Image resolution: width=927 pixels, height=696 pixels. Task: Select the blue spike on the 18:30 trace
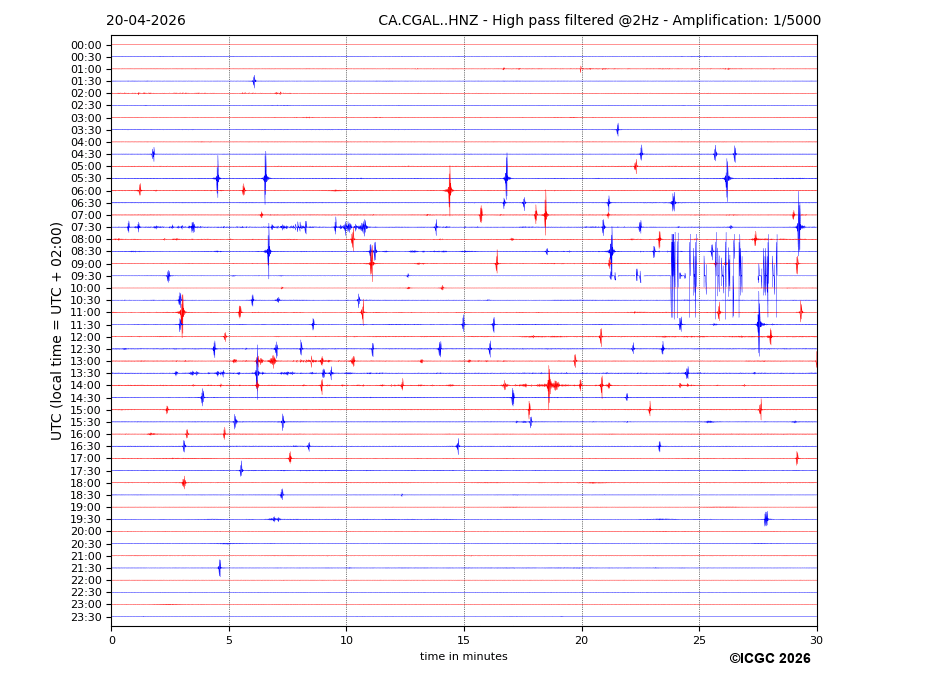point(282,494)
